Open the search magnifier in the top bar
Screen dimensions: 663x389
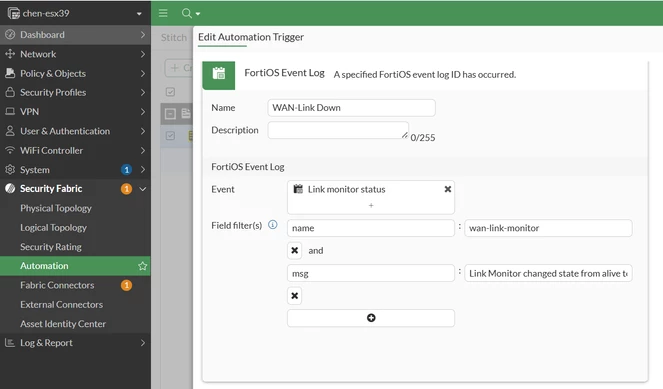coord(186,13)
